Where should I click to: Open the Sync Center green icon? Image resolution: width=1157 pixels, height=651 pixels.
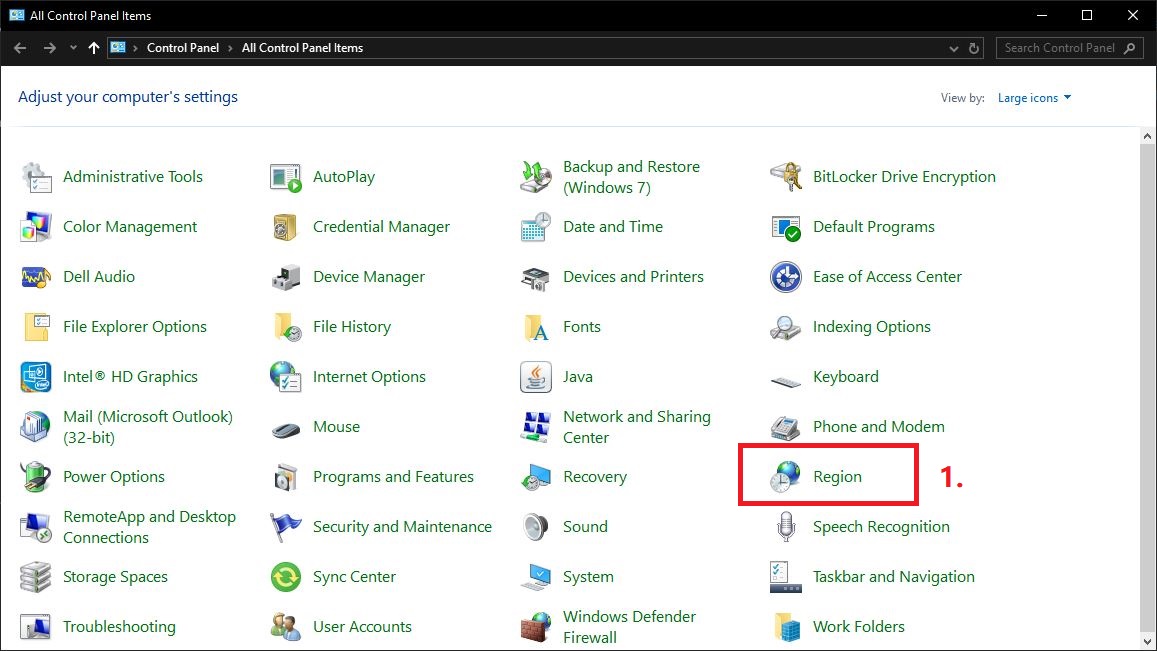pyautogui.click(x=286, y=577)
